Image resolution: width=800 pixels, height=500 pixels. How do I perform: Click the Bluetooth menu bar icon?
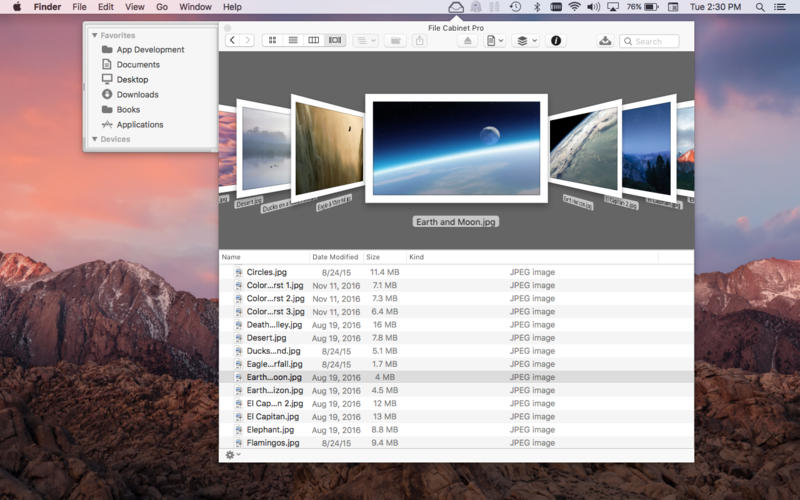537,7
